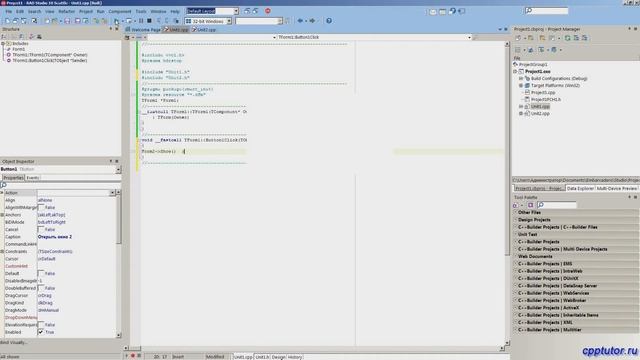Click the code editor horizontal scrollbar
The height and width of the screenshot is (360, 640).
[314, 348]
